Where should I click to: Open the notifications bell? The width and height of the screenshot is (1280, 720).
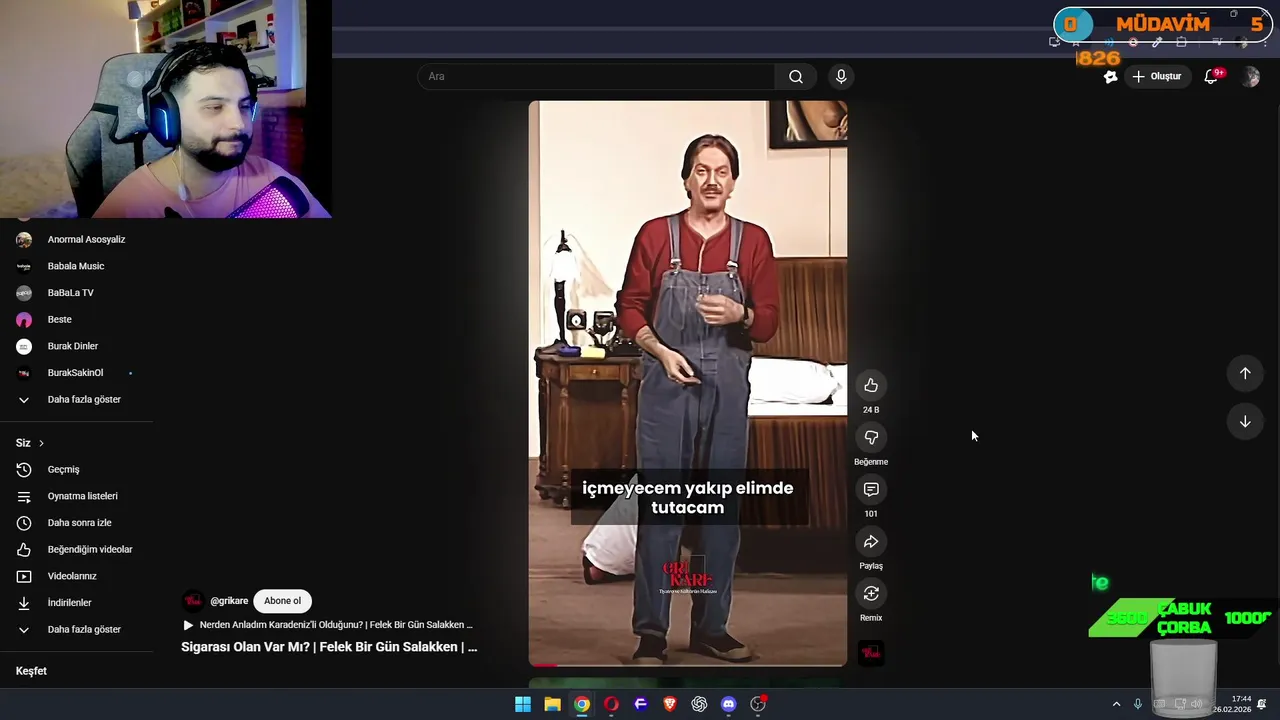[x=1211, y=76]
